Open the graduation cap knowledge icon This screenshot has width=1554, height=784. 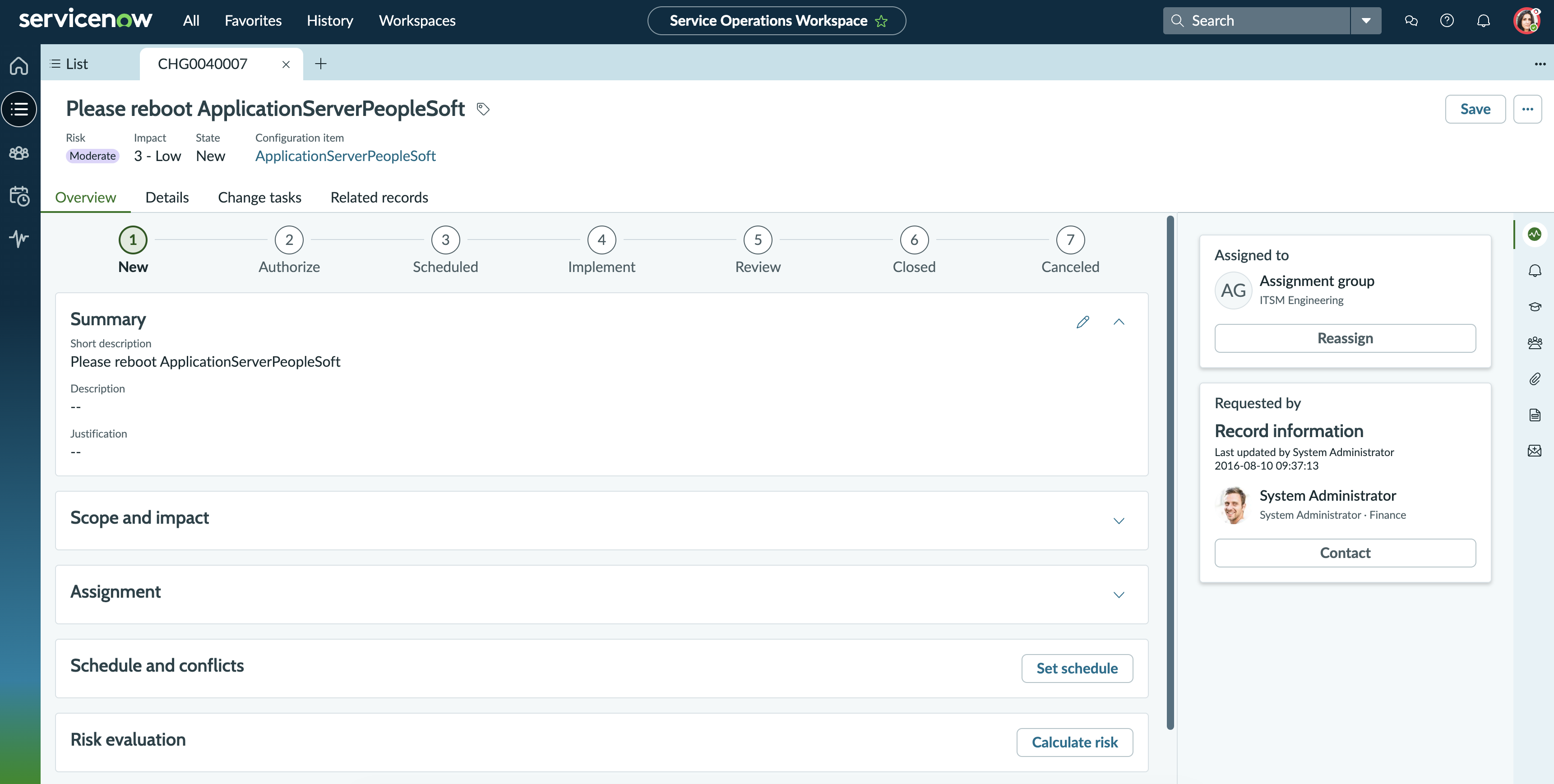pos(1535,306)
